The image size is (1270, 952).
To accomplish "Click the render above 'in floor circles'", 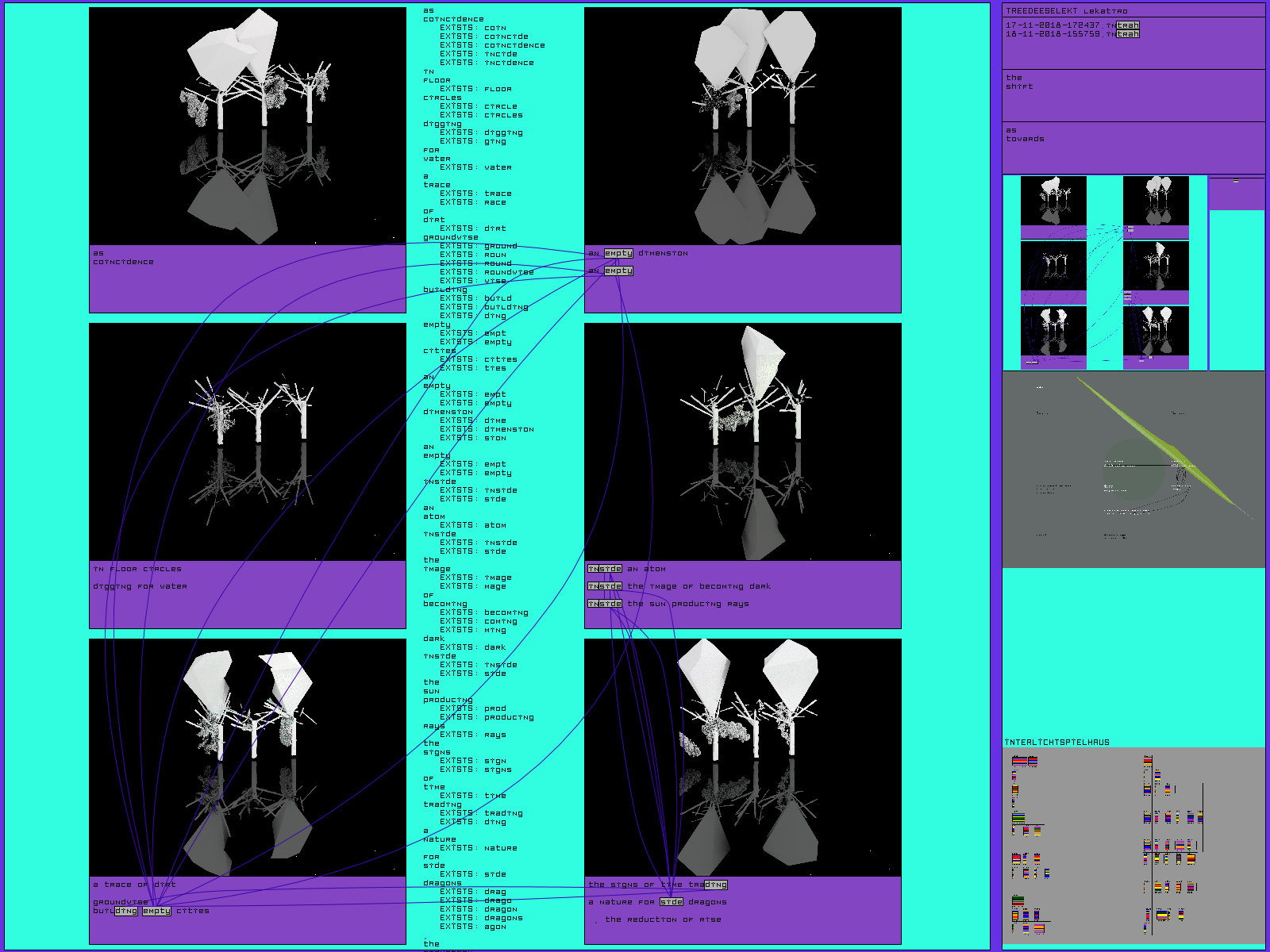I will click(248, 442).
